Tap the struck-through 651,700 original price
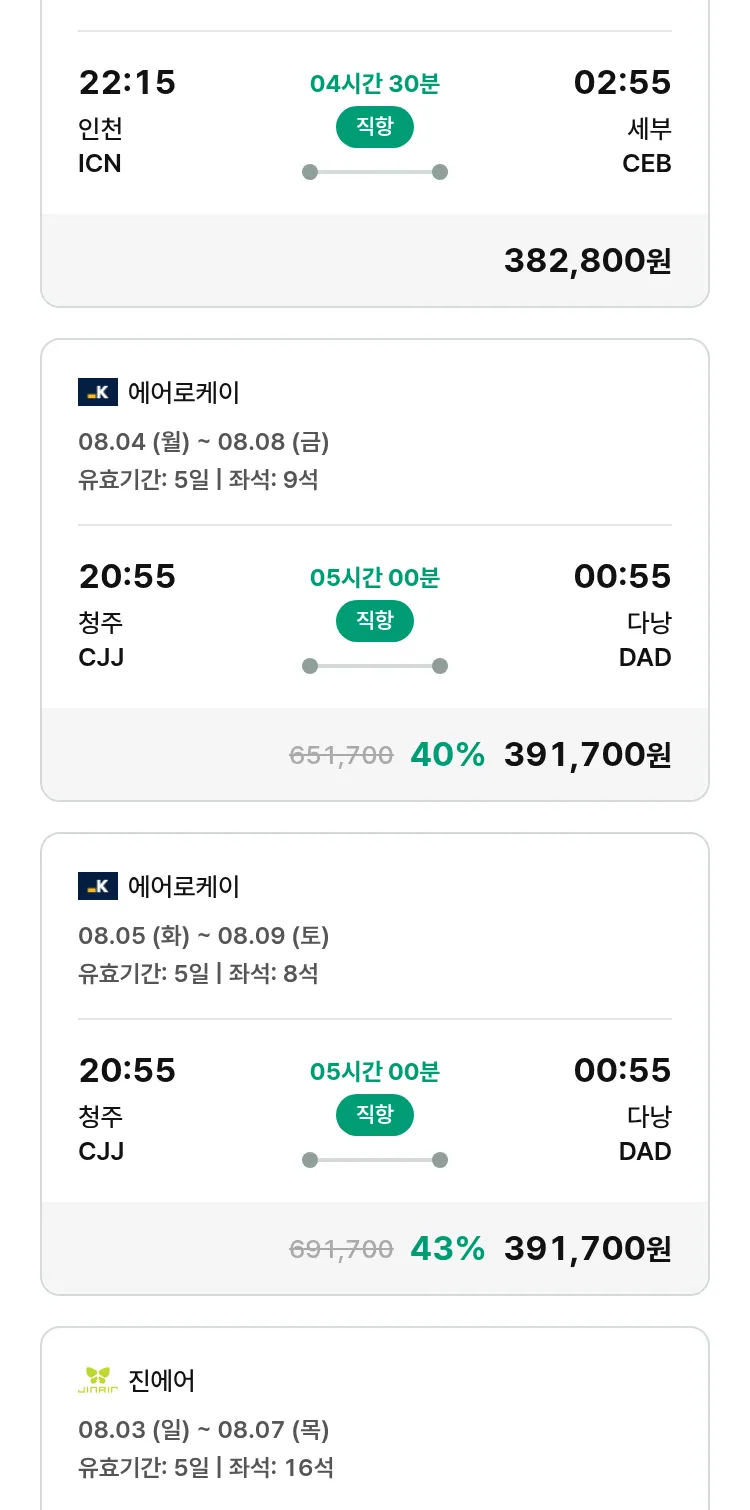Viewport: 750px width, 1510px height. [x=341, y=755]
